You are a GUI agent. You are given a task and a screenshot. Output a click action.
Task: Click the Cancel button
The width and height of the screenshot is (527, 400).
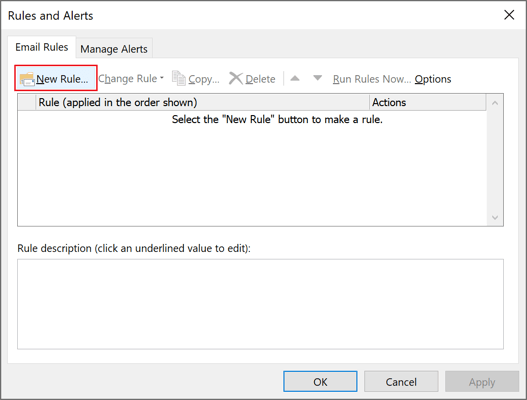tap(401, 382)
